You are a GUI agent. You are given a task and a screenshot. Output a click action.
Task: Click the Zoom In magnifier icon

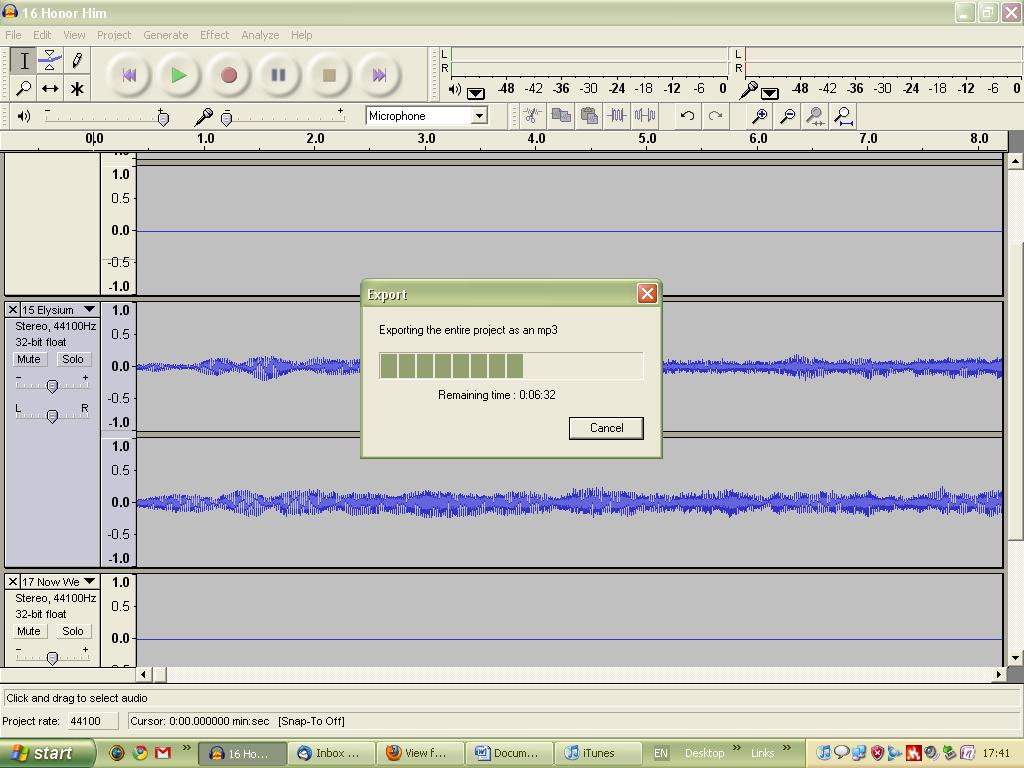[x=760, y=116]
